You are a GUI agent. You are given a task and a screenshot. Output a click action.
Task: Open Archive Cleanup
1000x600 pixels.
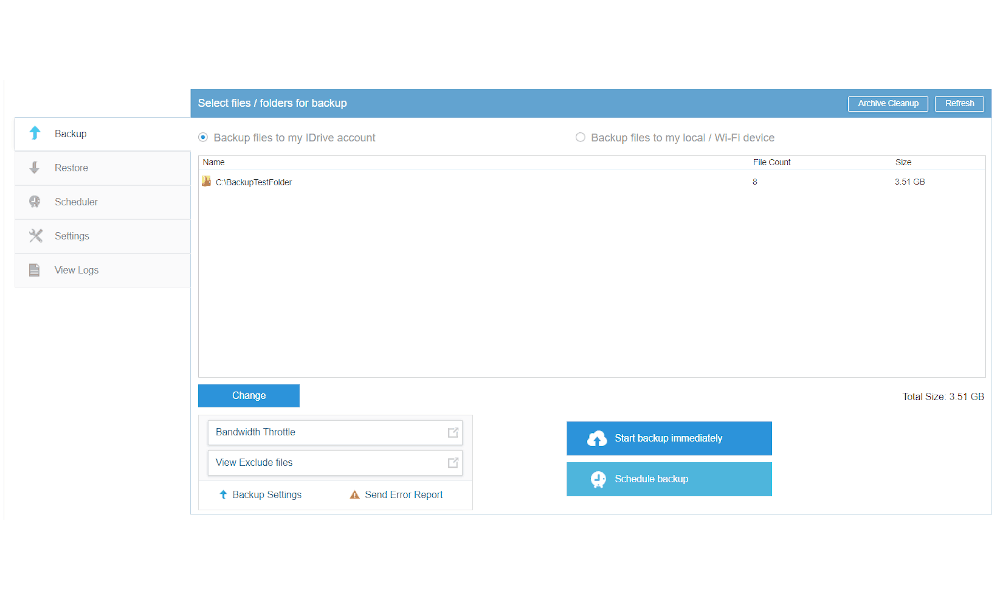888,103
